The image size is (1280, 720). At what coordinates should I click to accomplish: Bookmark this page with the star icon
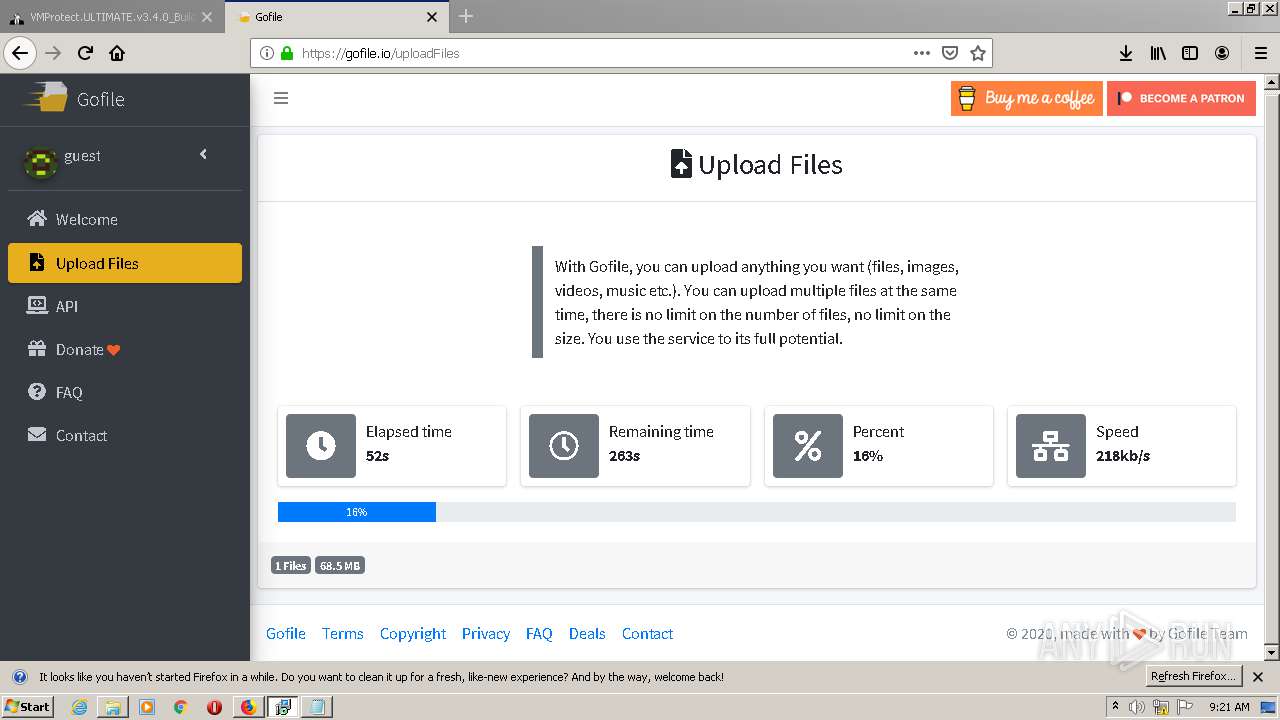[x=978, y=53]
